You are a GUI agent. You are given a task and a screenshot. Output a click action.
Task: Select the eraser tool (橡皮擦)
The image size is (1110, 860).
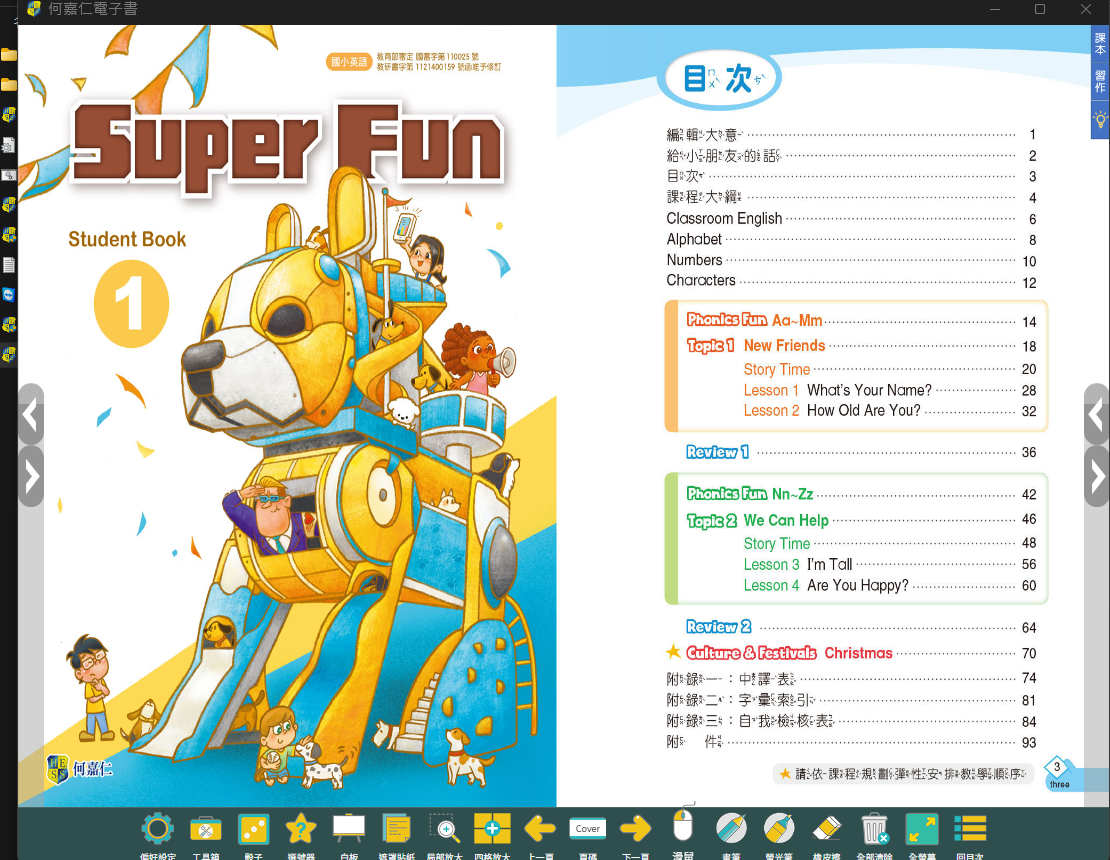(x=827, y=828)
